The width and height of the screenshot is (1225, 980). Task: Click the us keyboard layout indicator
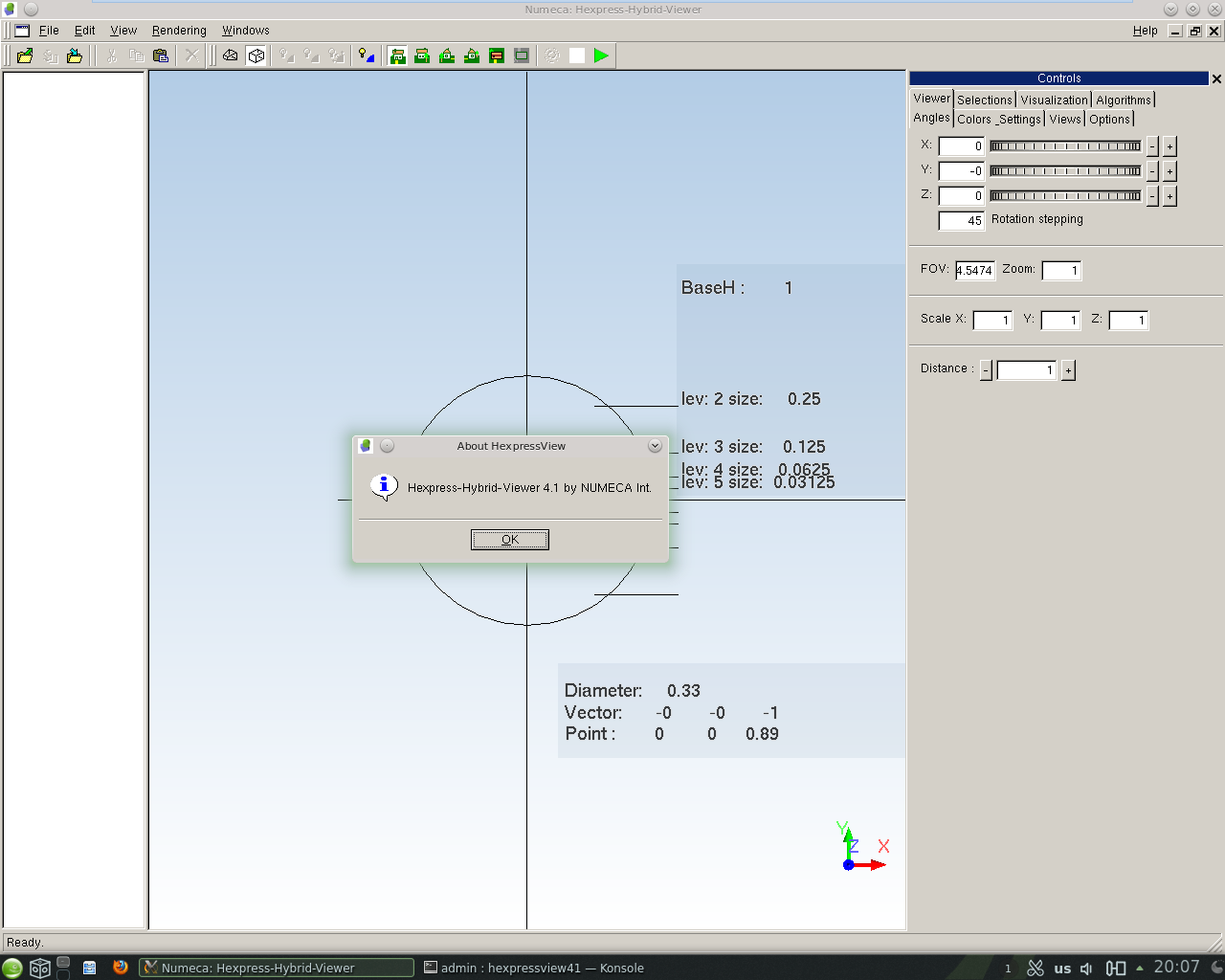coord(1062,969)
